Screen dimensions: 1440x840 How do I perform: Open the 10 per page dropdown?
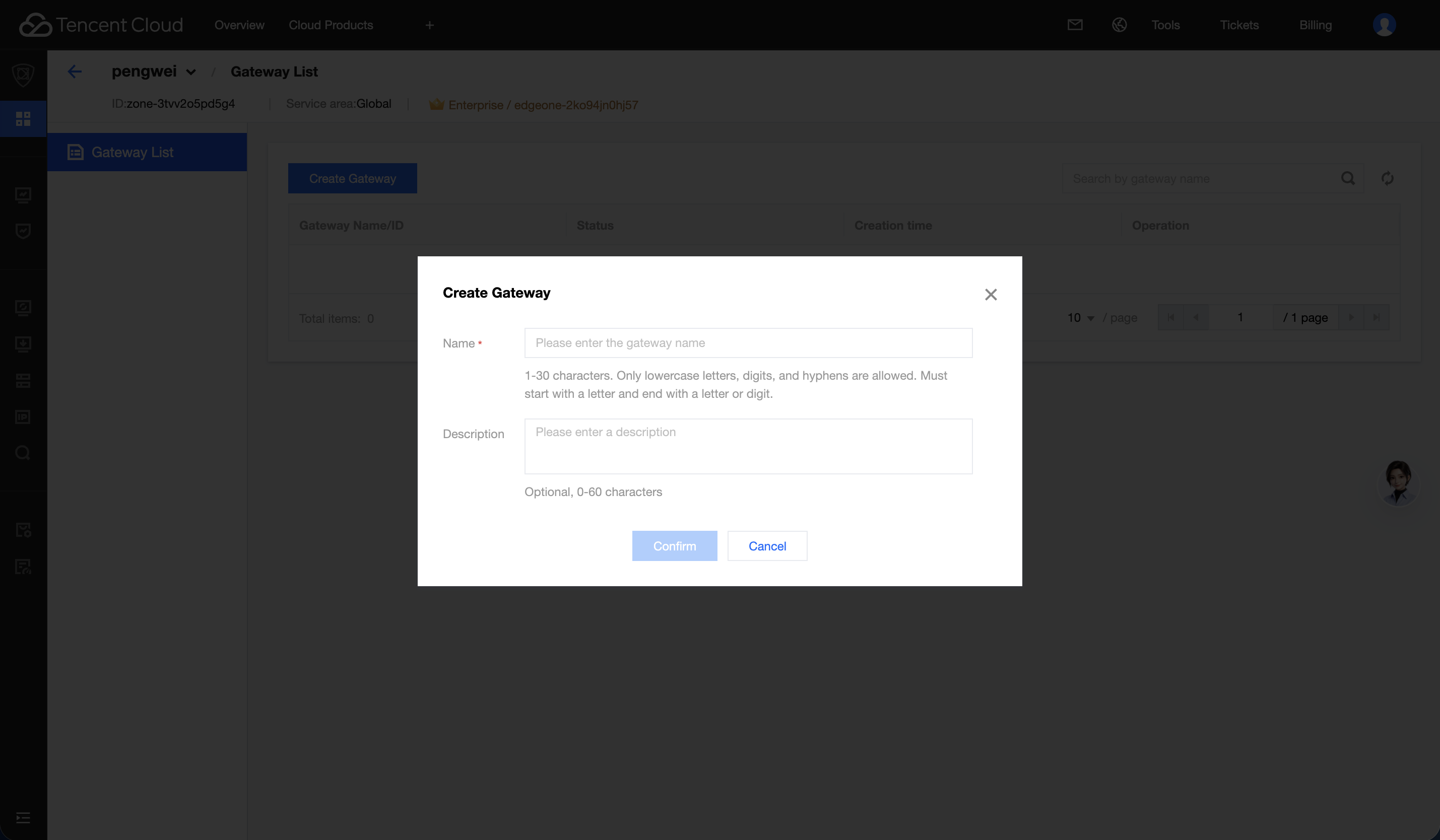pyautogui.click(x=1081, y=317)
